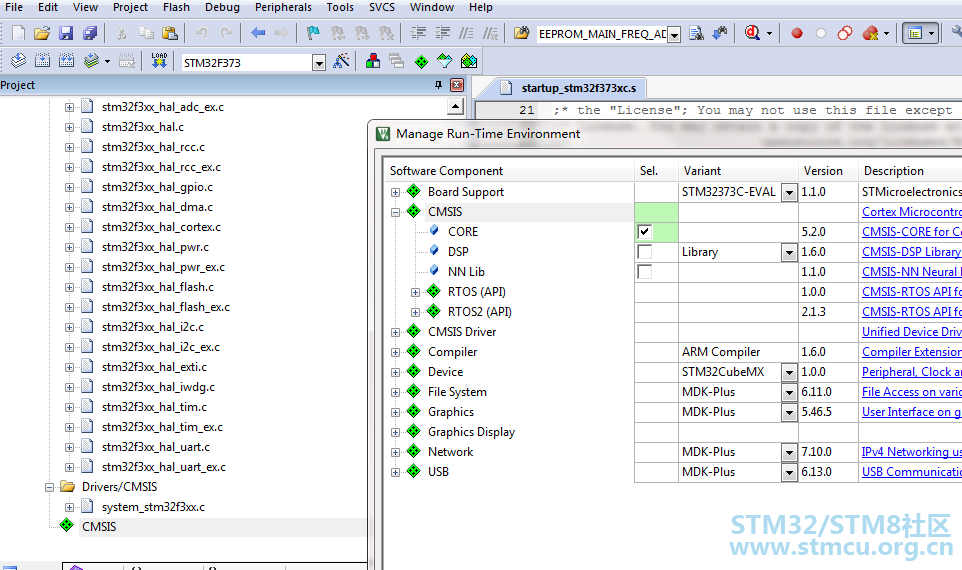The image size is (962, 570).
Task: Click the Select Software Packs funnel icon
Action: coord(445,61)
